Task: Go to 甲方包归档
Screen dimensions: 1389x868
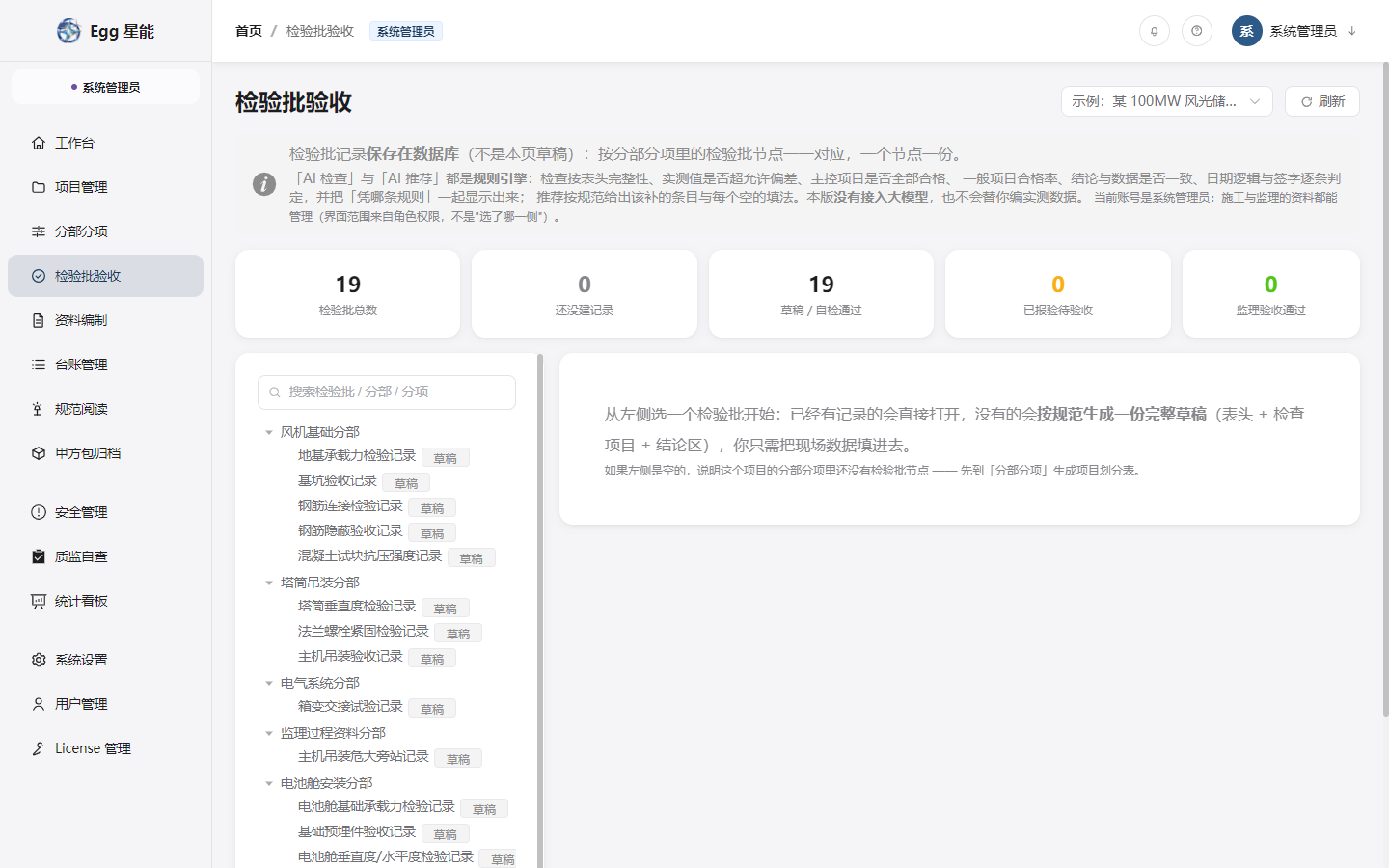Action: coord(105,453)
